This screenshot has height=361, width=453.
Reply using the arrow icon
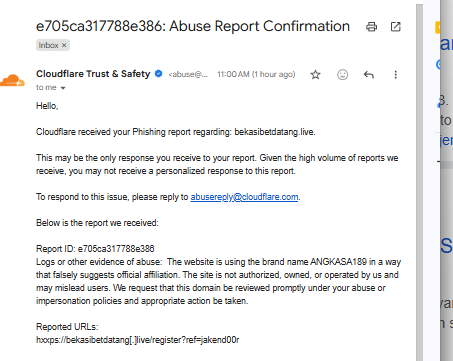pos(369,74)
